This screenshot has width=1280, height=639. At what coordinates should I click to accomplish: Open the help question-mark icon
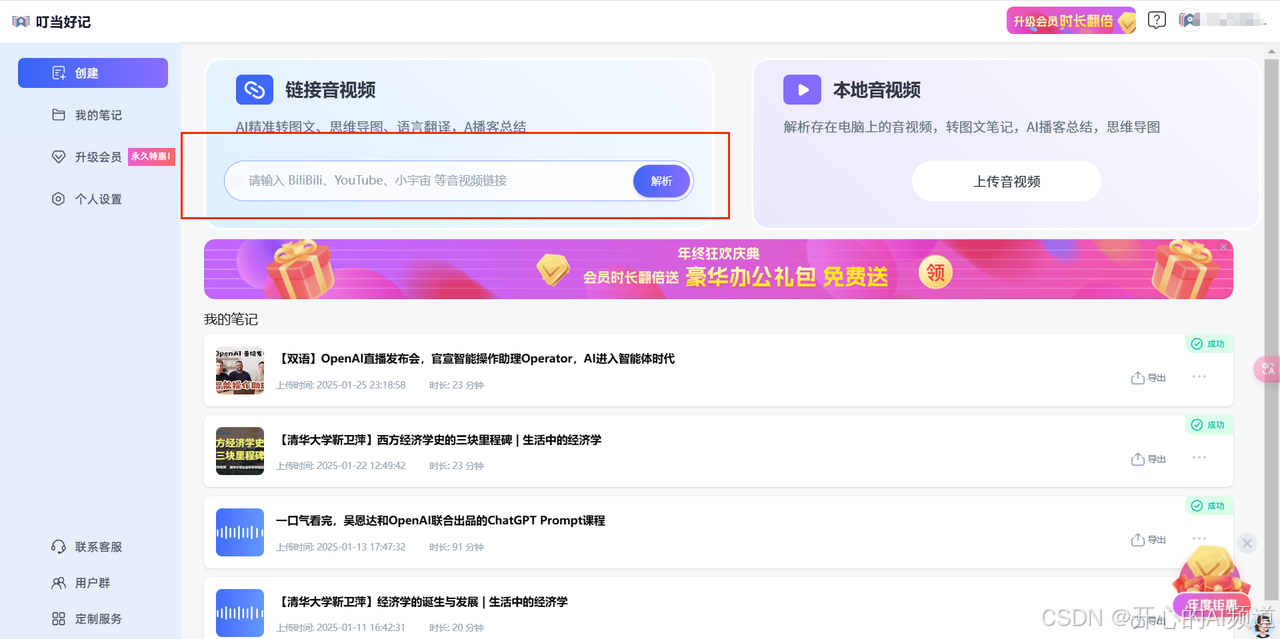[1157, 20]
